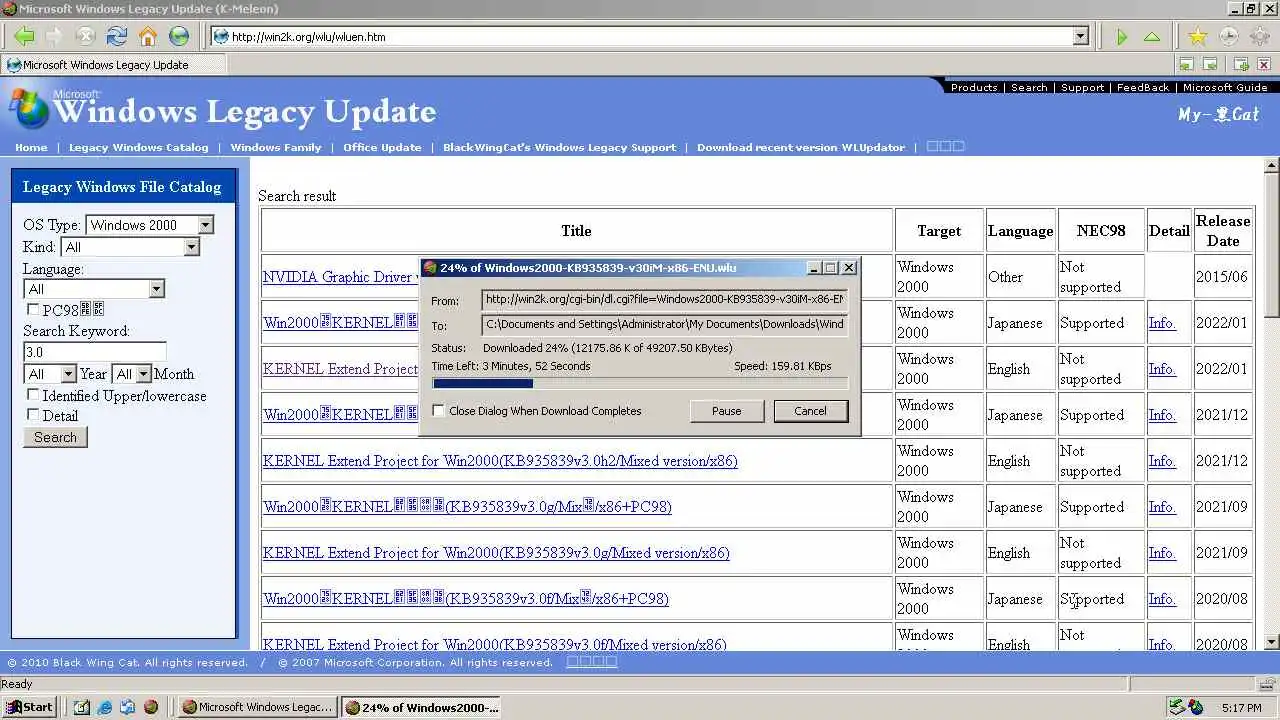Pause the download
Screen dimensions: 1280x720
click(727, 411)
